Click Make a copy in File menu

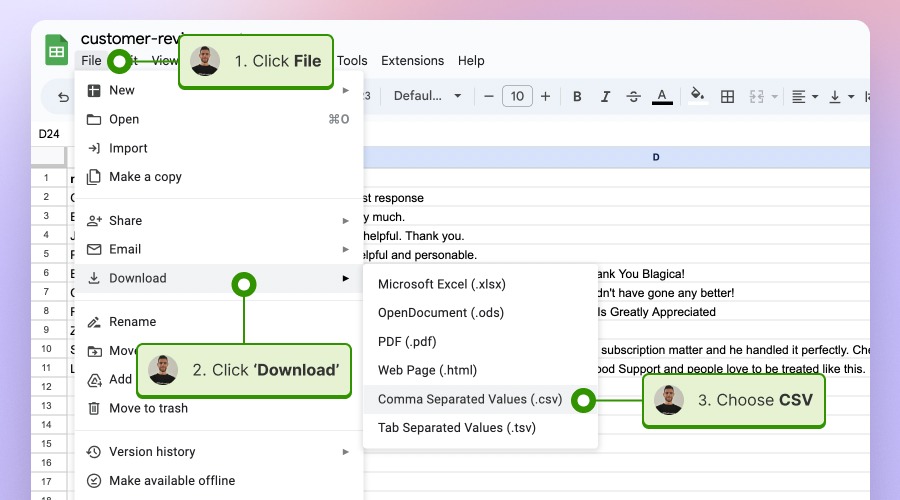[x=145, y=177]
